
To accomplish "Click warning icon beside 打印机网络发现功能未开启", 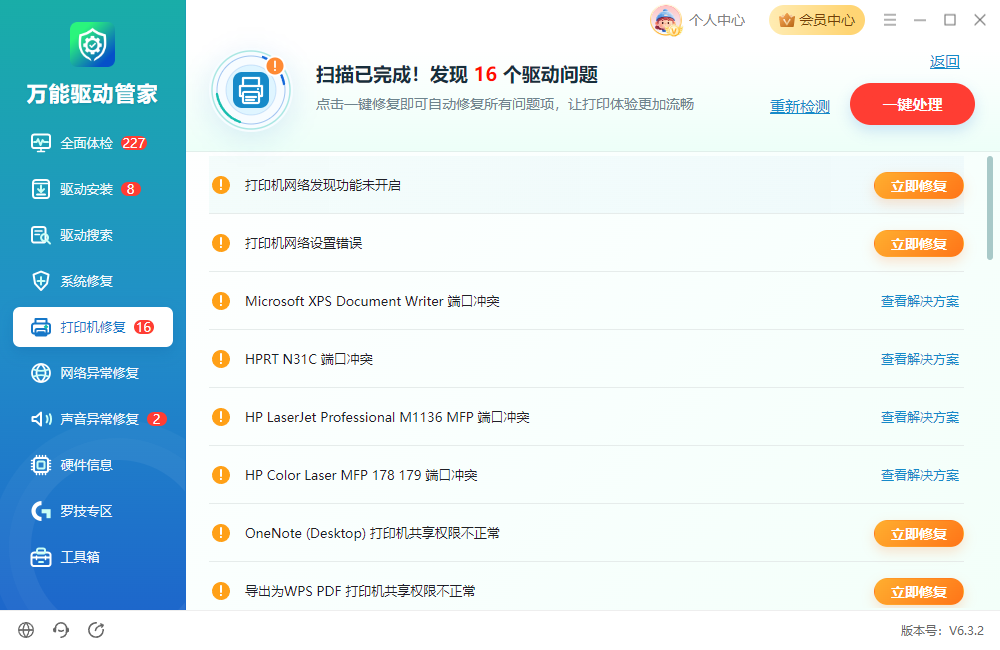I will [x=221, y=185].
